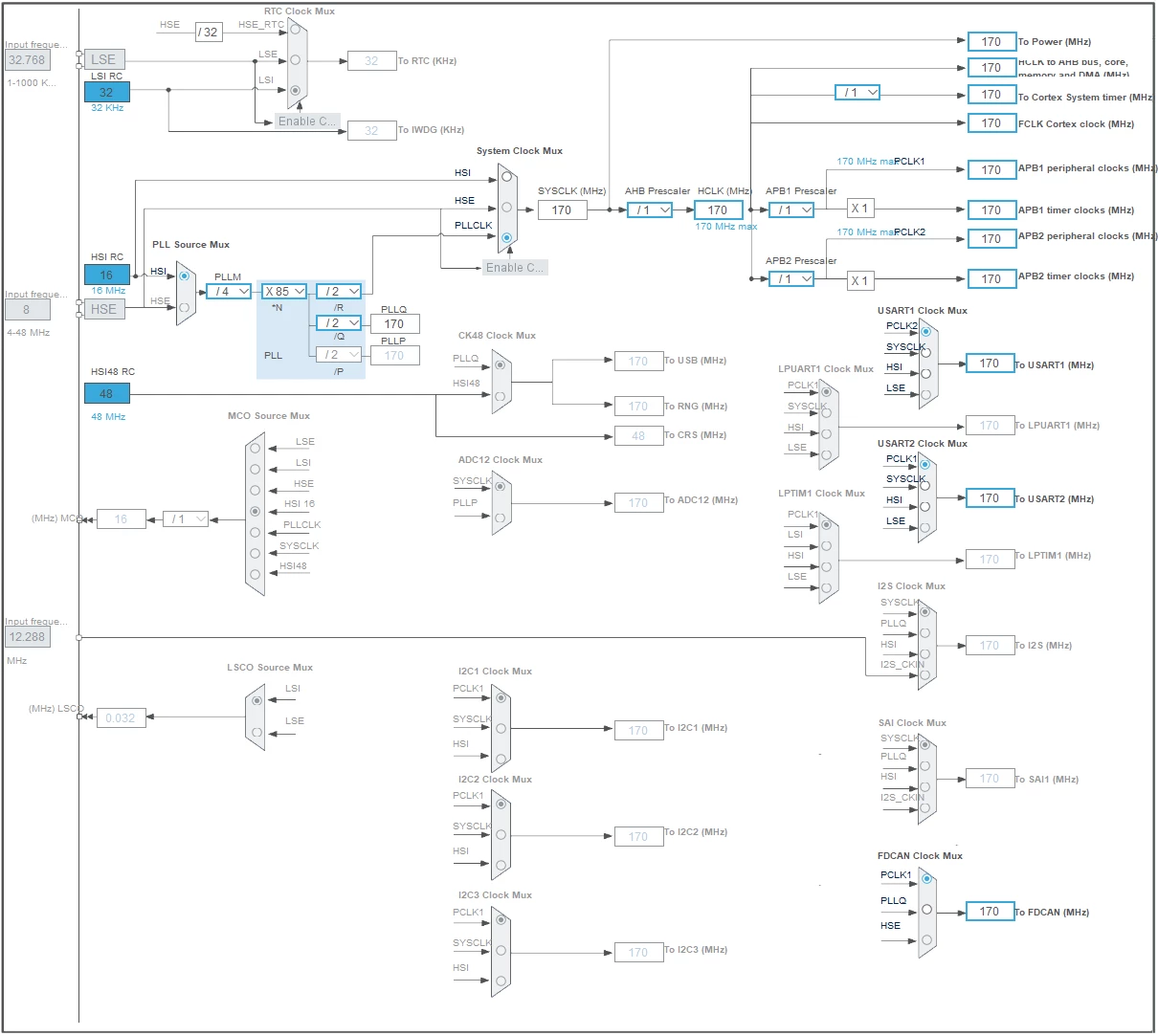Click APB1 peripheral clocks 170 box
Viewport: 1158px width, 1036px height.
click(991, 169)
